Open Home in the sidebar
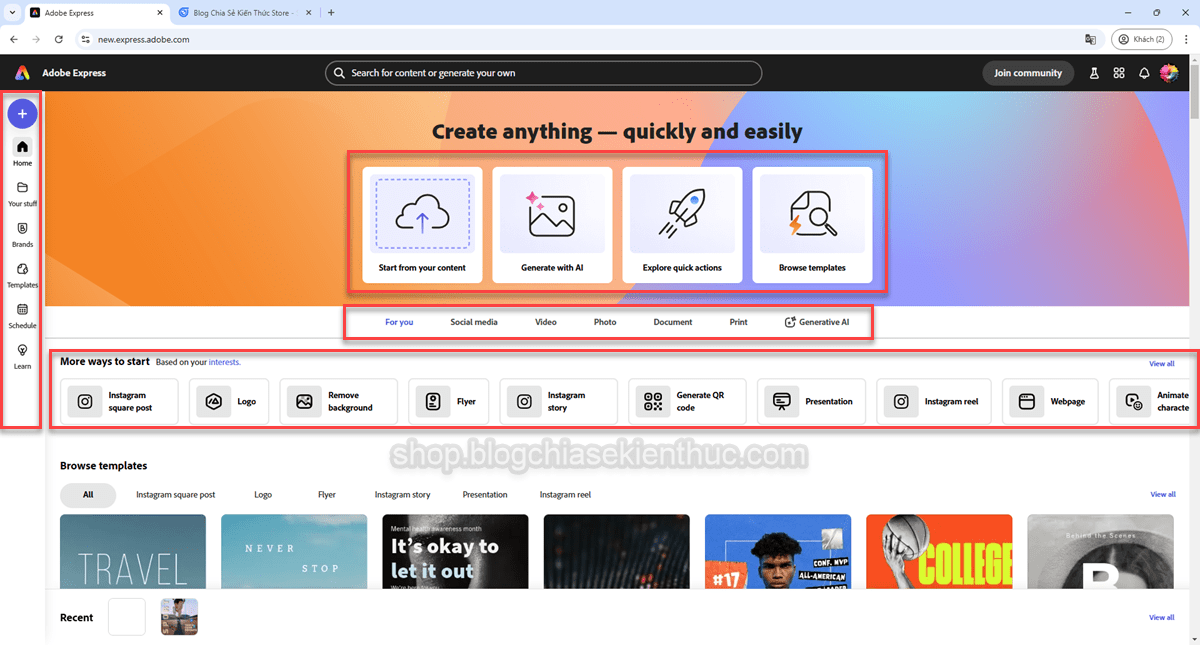This screenshot has width=1200, height=645. click(x=22, y=152)
